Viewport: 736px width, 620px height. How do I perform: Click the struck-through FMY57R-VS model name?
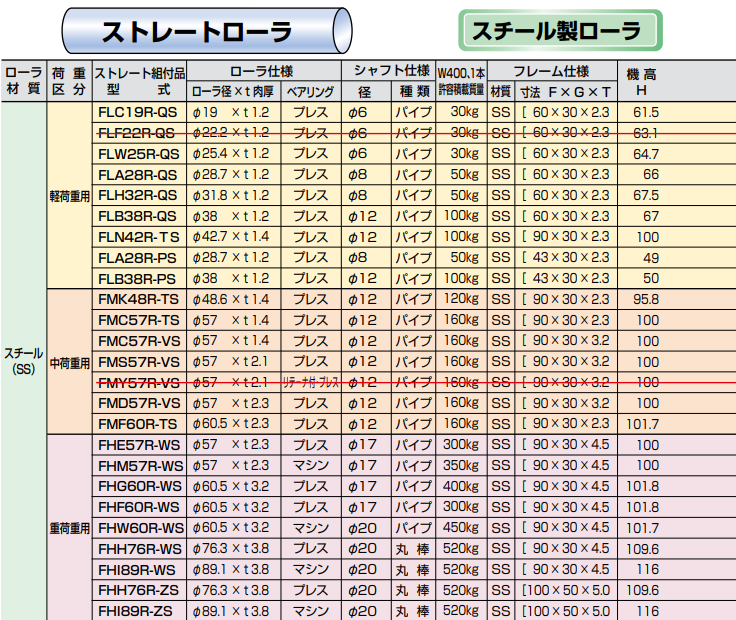click(138, 382)
